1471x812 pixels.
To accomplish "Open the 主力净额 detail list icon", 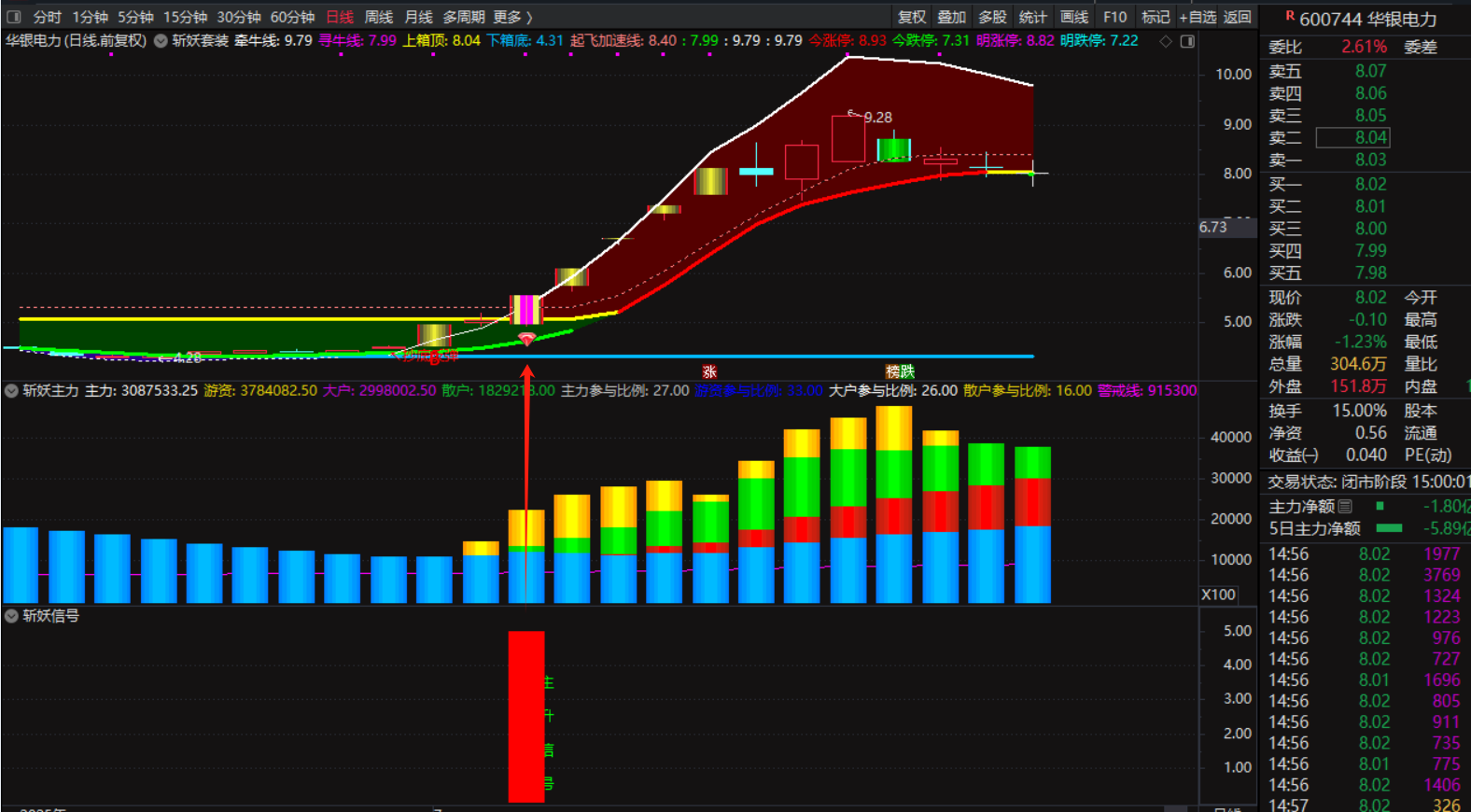I will click(1345, 507).
